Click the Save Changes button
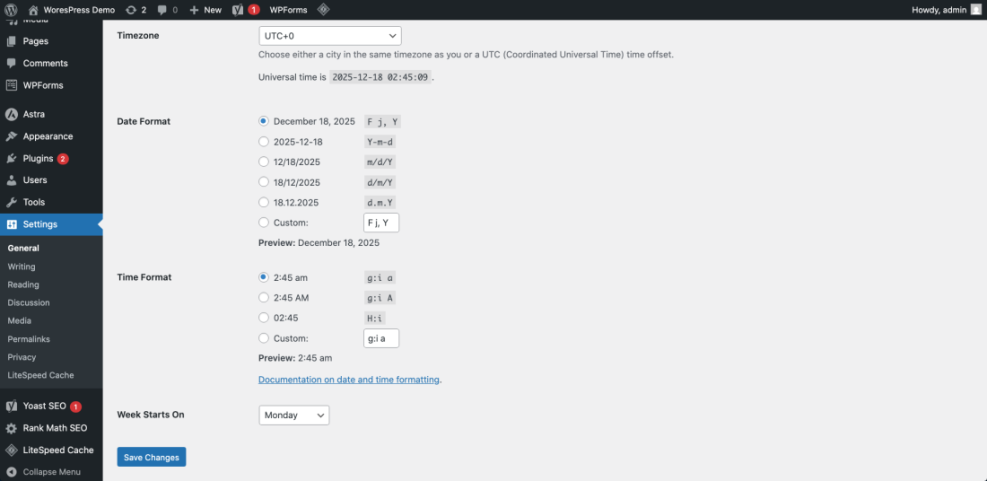 (152, 457)
